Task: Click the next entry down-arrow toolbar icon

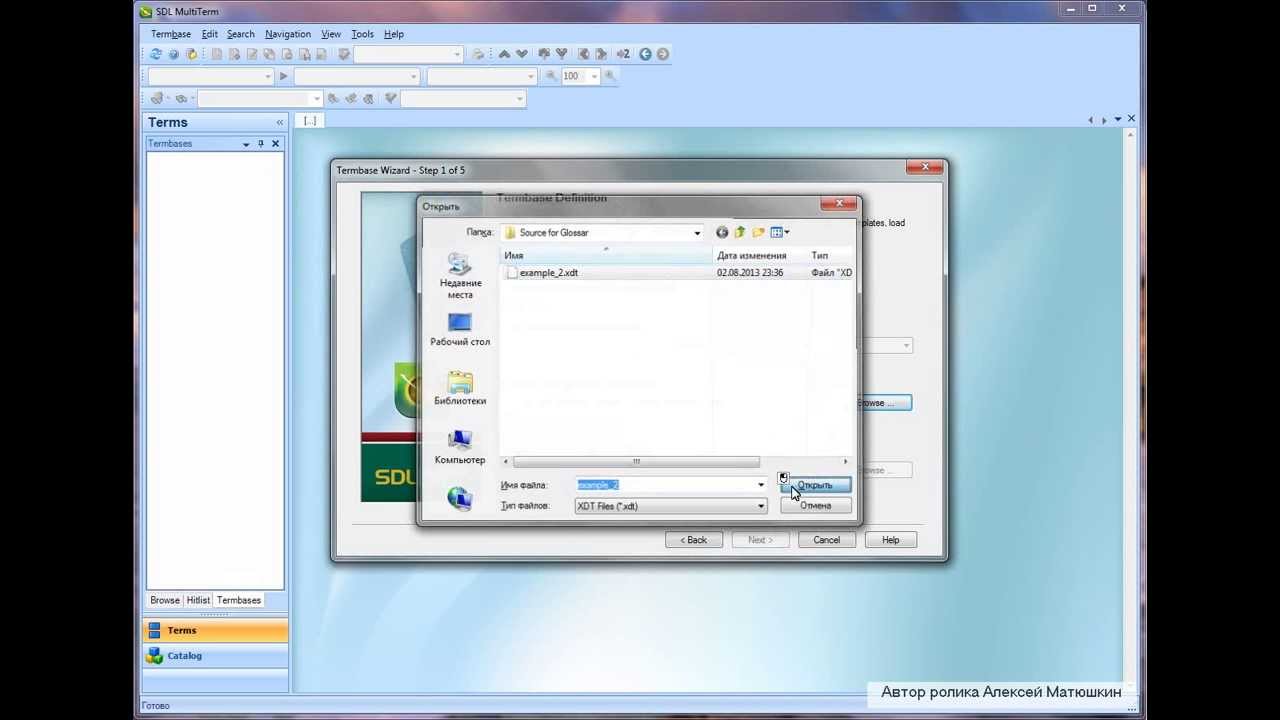Action: pyautogui.click(x=521, y=54)
